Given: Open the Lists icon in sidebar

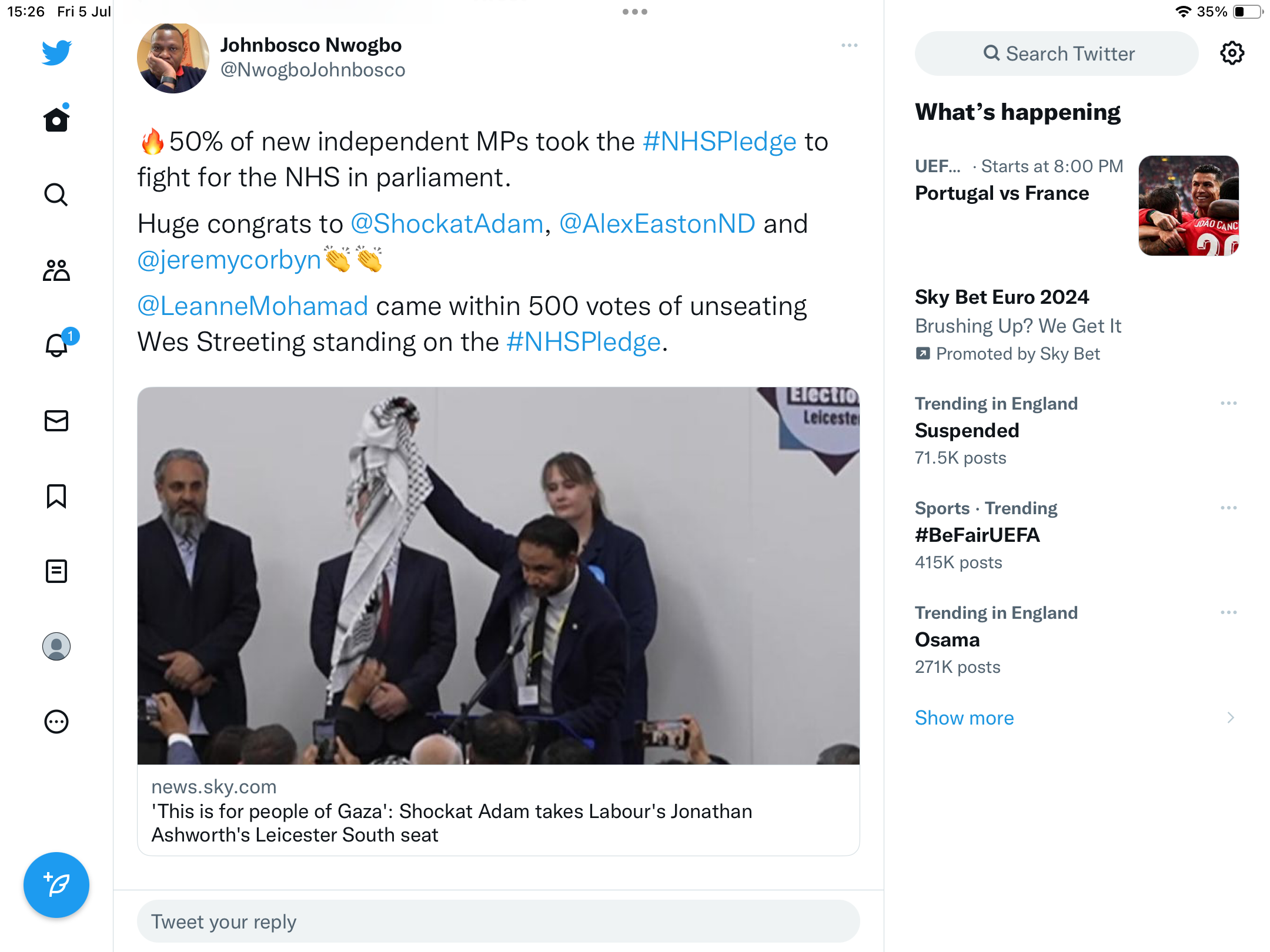Looking at the screenshot, I should 56,571.
